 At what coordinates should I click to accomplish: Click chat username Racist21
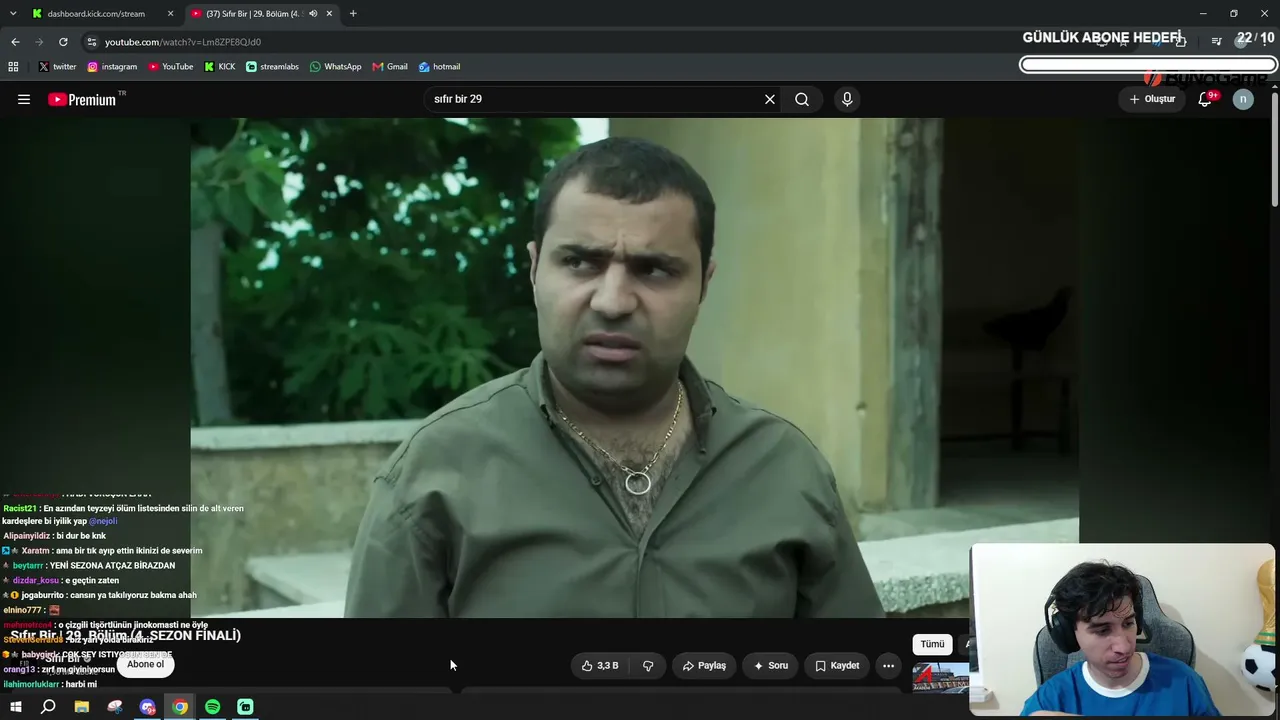point(19,509)
